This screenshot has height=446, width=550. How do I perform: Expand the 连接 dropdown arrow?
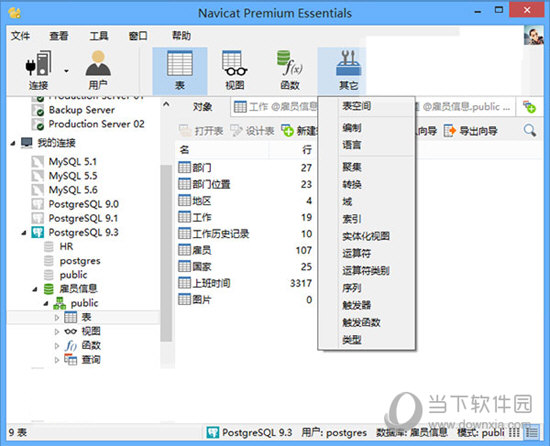point(66,71)
